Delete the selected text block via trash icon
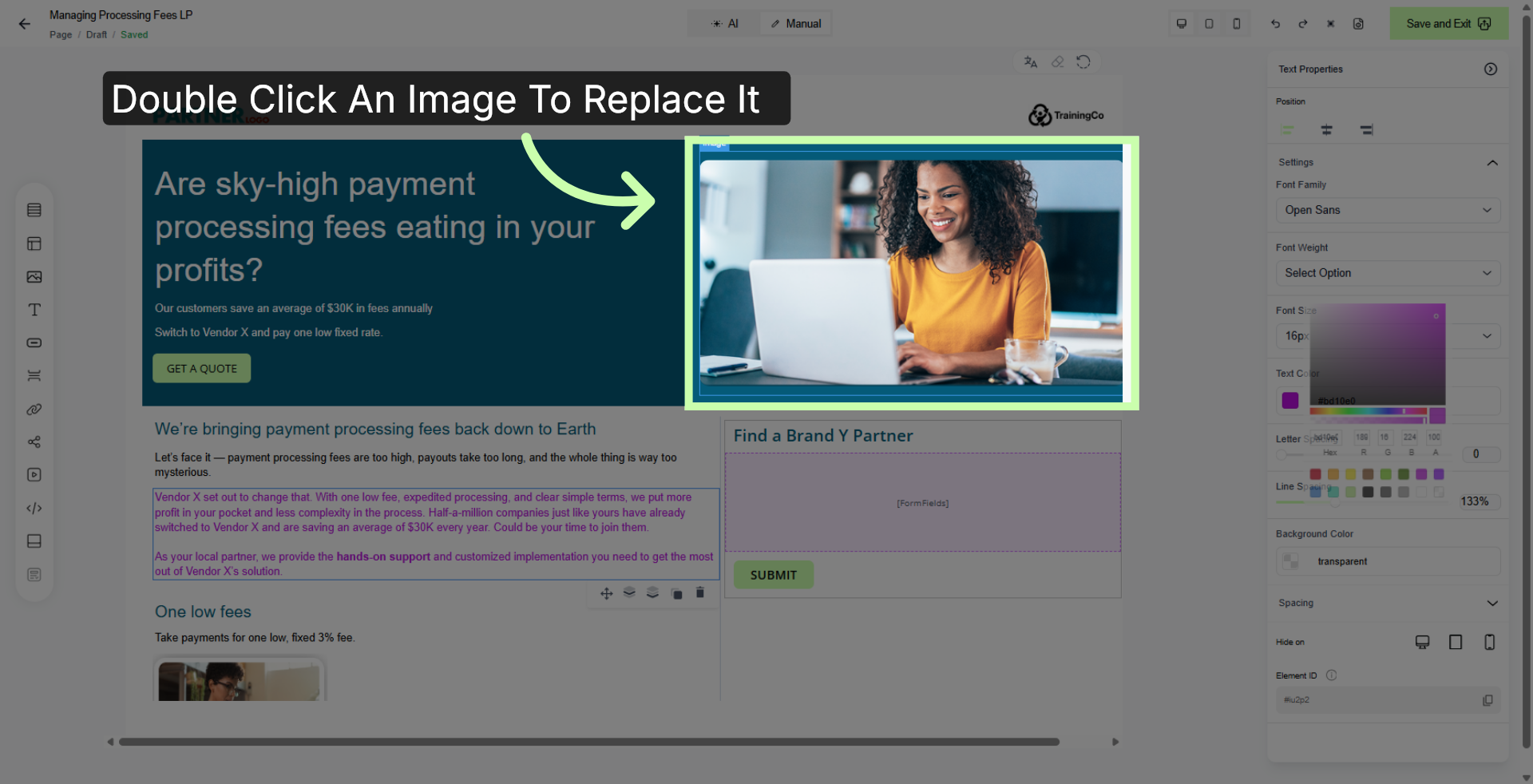 click(700, 592)
